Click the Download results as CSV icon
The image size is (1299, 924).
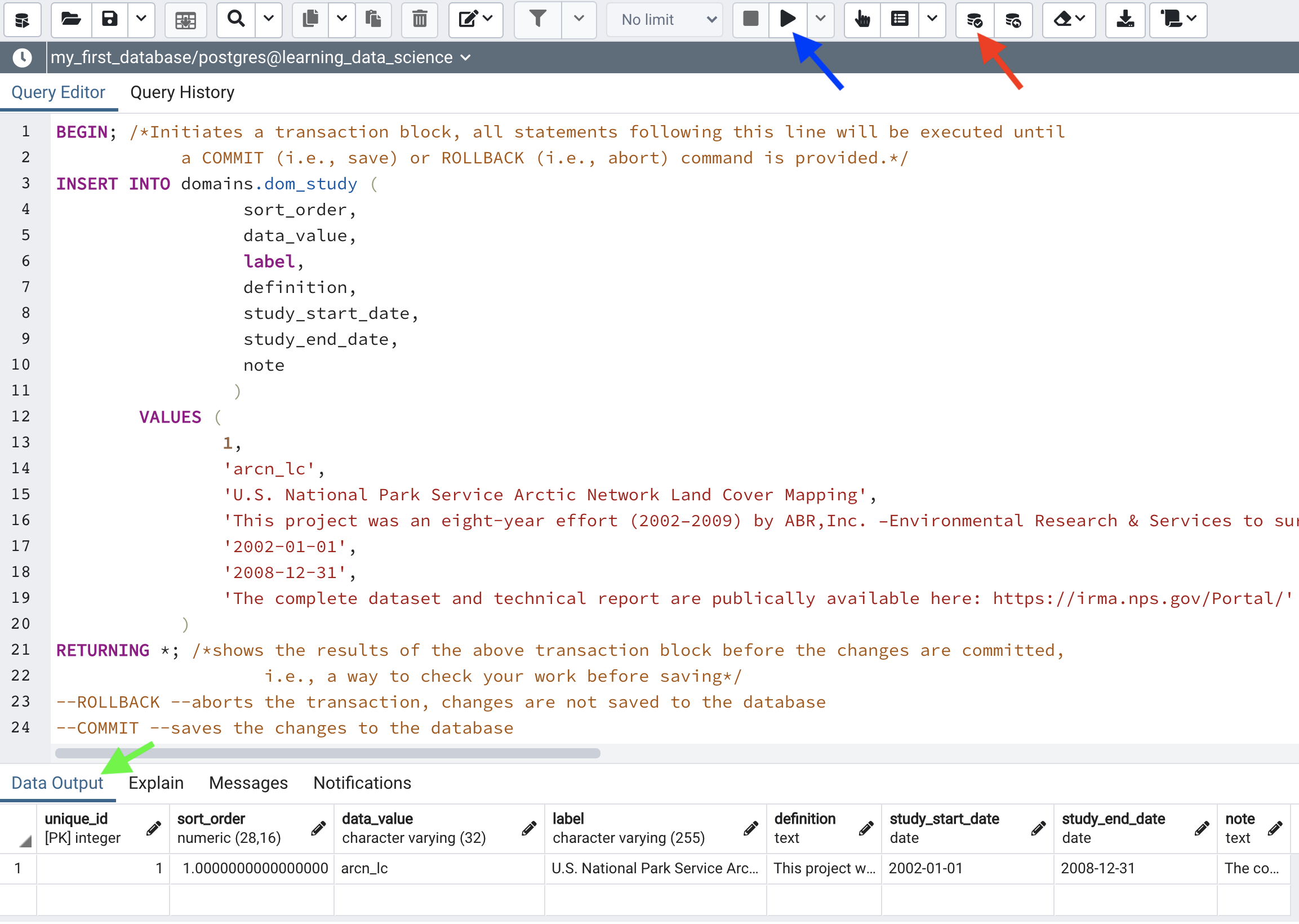coord(1124,19)
